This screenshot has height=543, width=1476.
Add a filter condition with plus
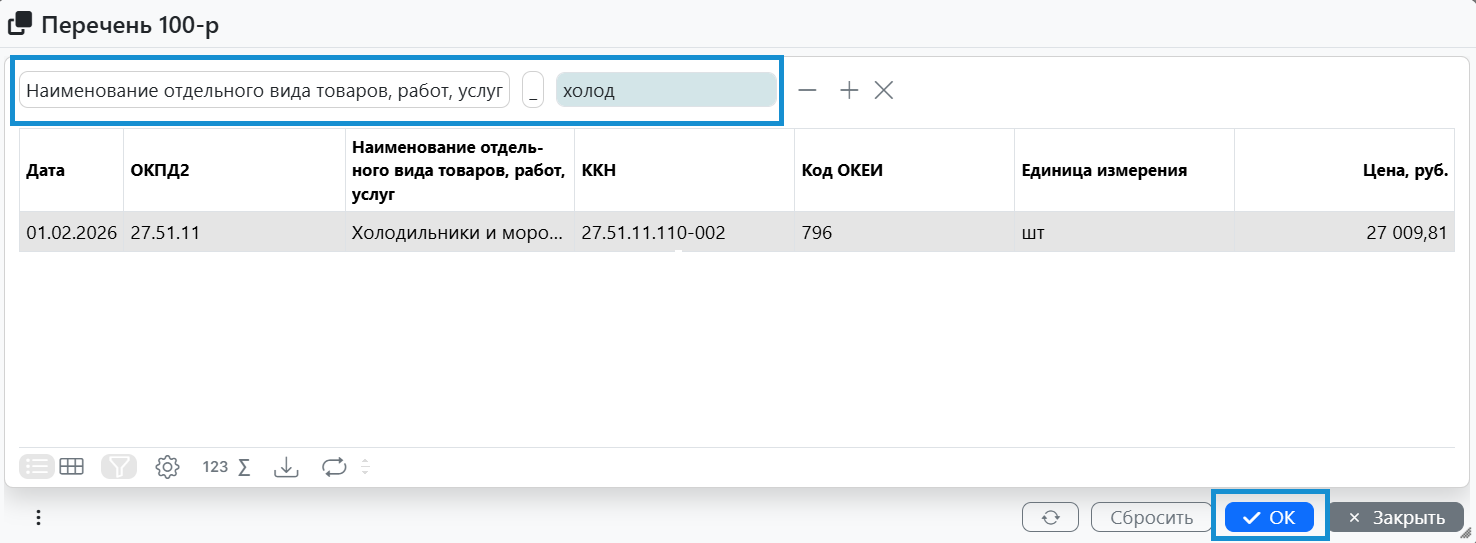pos(849,90)
